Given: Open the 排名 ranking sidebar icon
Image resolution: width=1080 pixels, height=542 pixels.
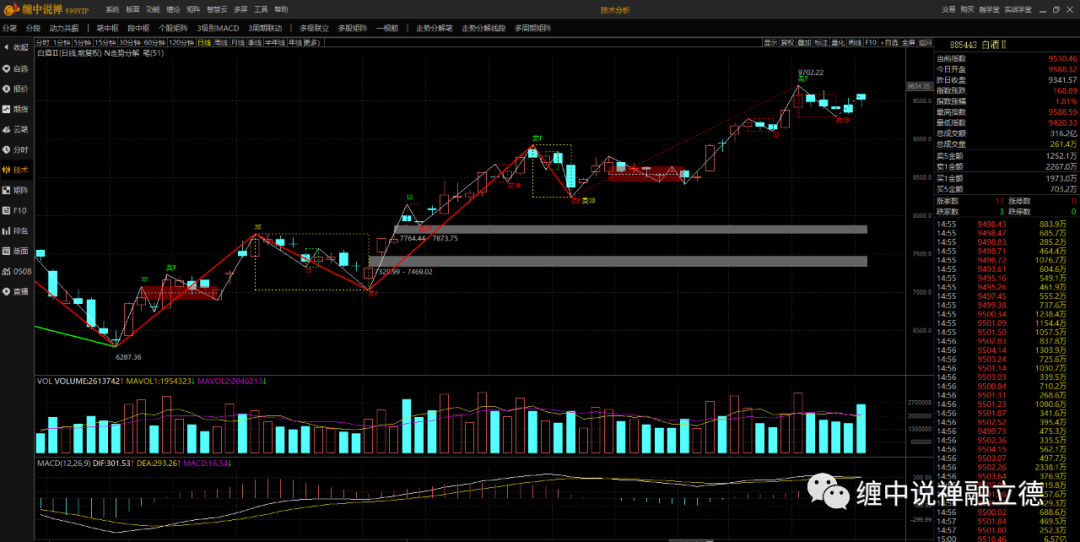Looking at the screenshot, I should [x=16, y=230].
